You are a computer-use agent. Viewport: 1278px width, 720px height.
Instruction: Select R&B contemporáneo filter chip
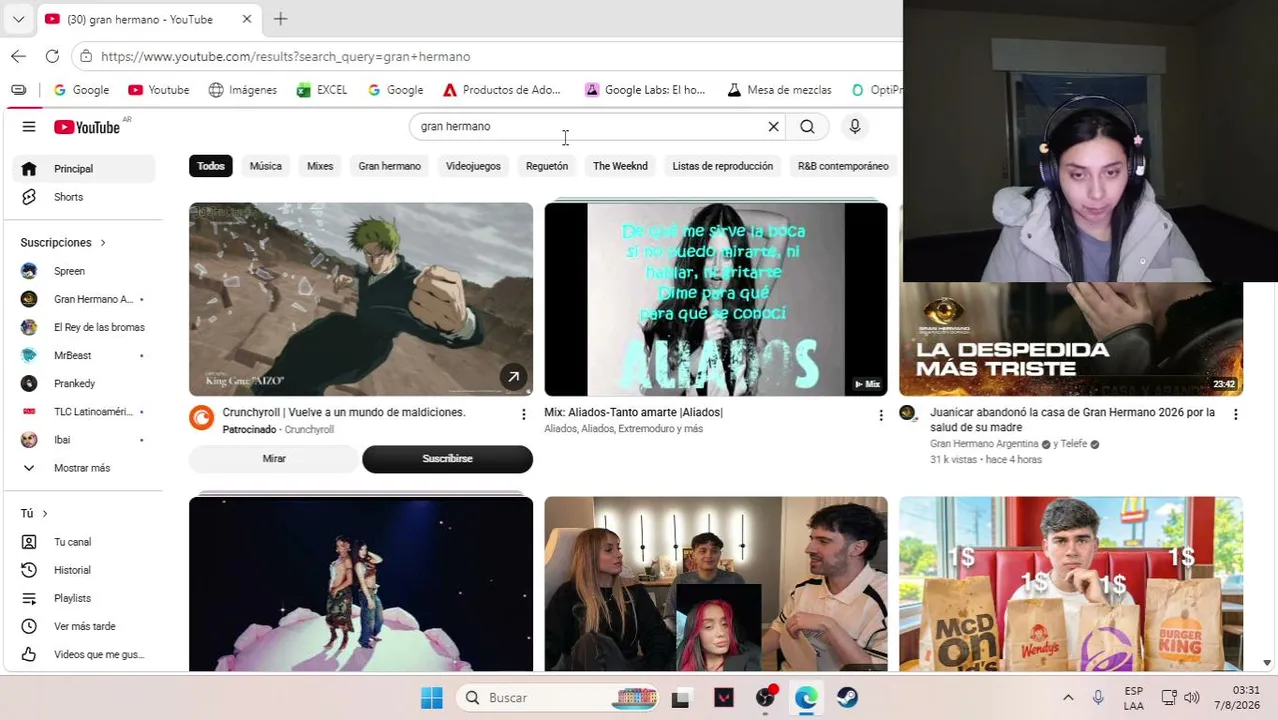tap(843, 166)
